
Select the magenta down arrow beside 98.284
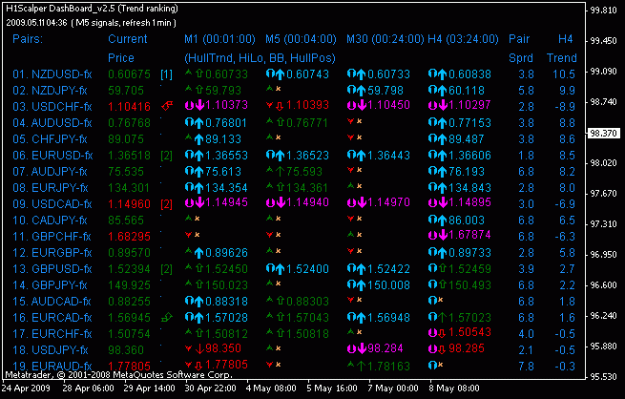tap(362, 349)
